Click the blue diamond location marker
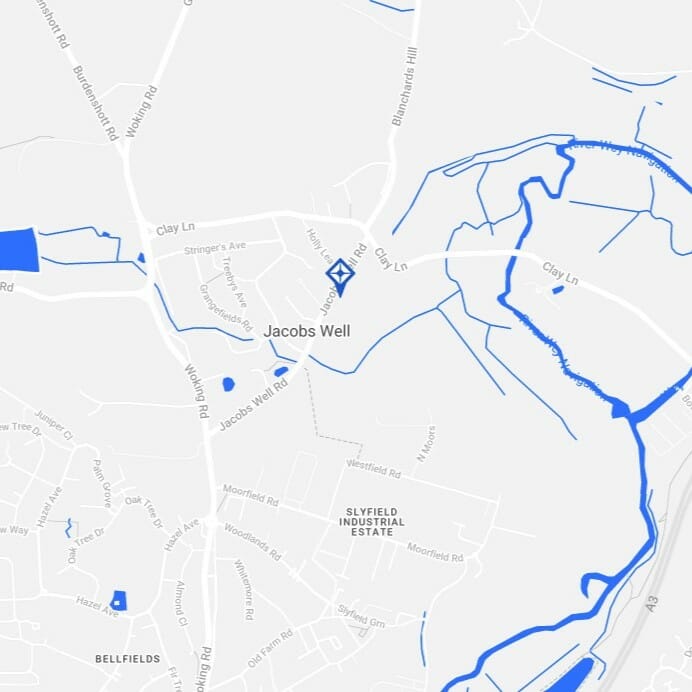 (x=340, y=277)
